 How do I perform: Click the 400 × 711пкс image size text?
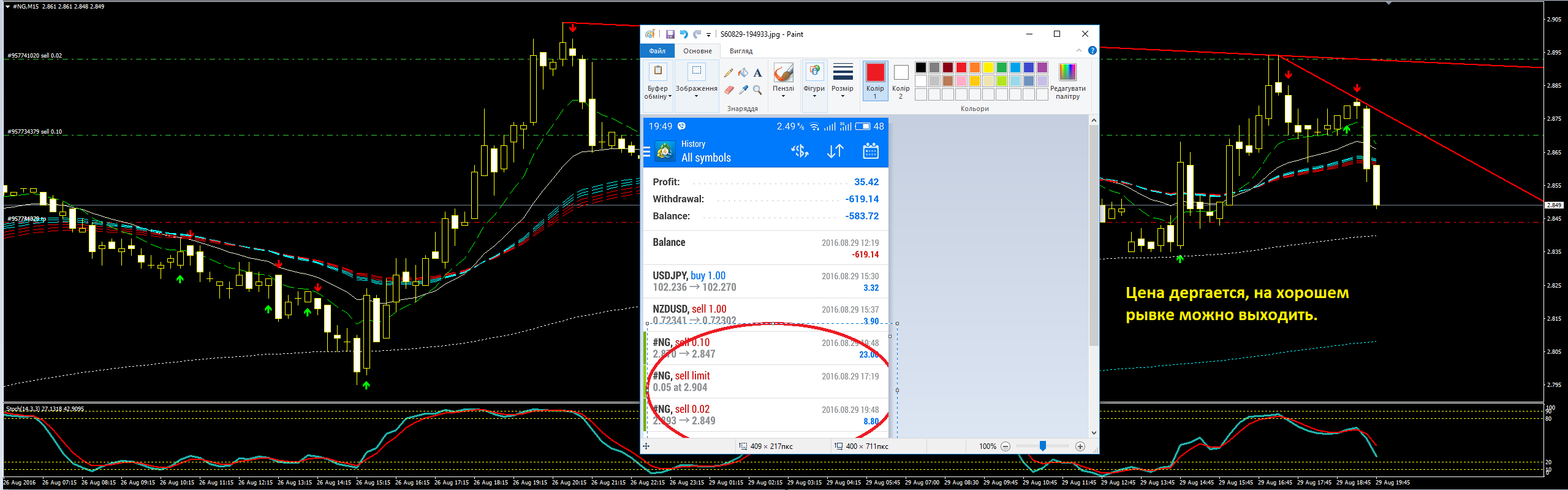[x=867, y=446]
